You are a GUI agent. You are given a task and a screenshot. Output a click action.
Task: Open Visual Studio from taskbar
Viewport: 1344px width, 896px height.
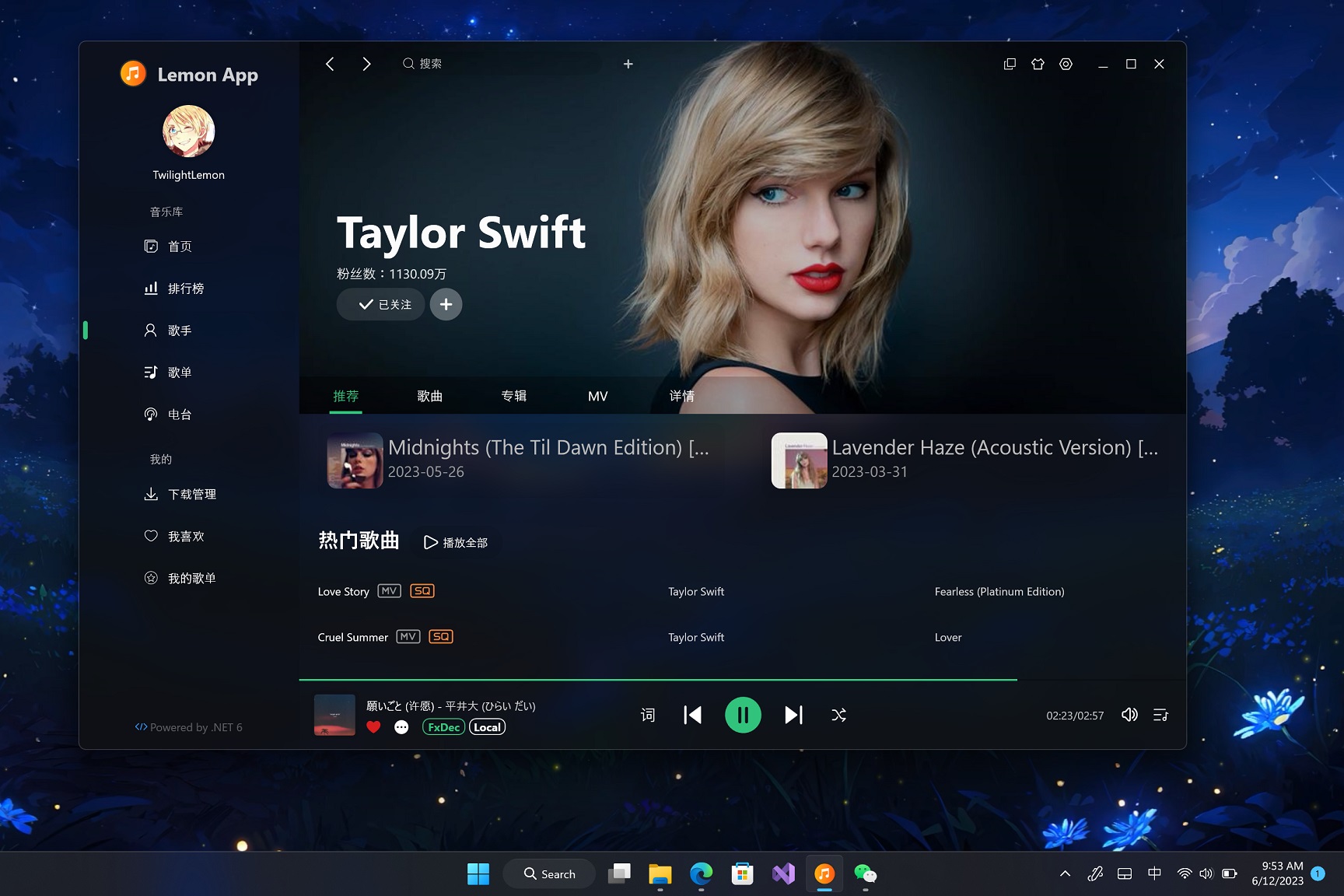tap(783, 874)
